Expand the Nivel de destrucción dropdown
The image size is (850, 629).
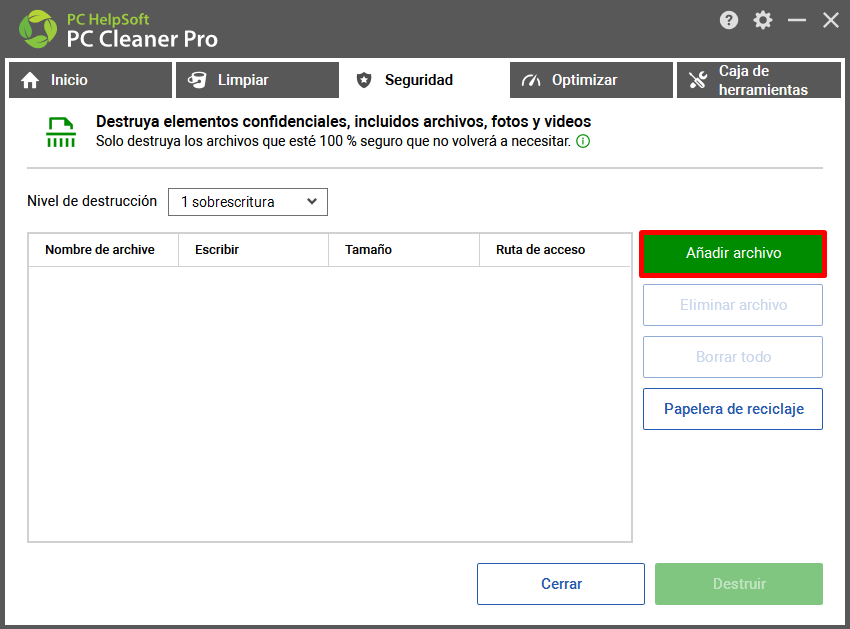pyautogui.click(x=247, y=202)
